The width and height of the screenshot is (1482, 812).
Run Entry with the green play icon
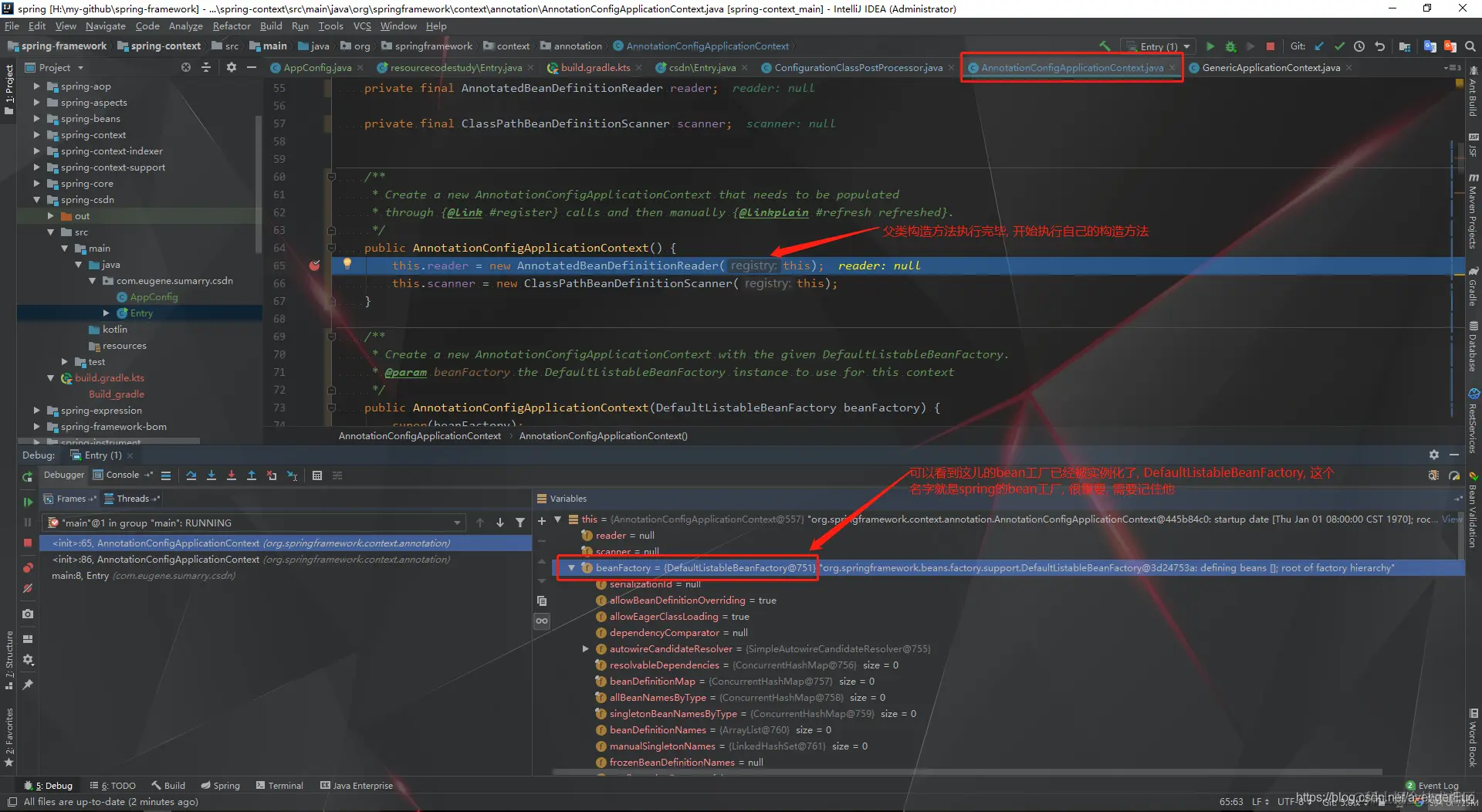(1210, 46)
